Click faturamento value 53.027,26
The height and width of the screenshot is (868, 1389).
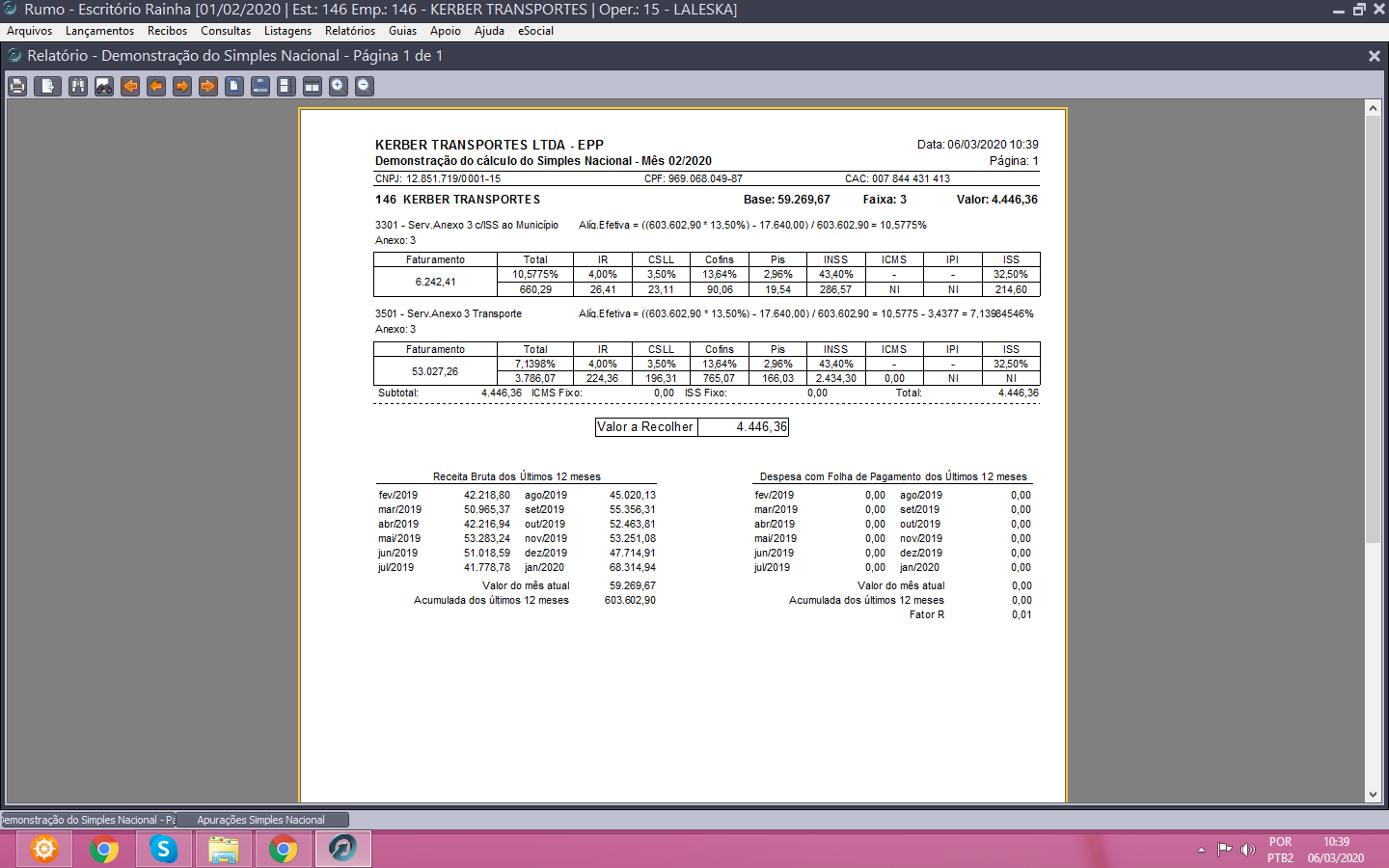435,371
